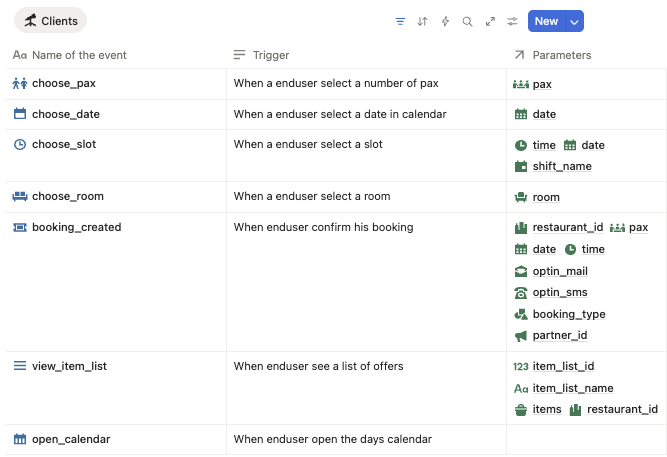Select the Clients view tab
Screen dimensions: 667x457
(x=50, y=21)
